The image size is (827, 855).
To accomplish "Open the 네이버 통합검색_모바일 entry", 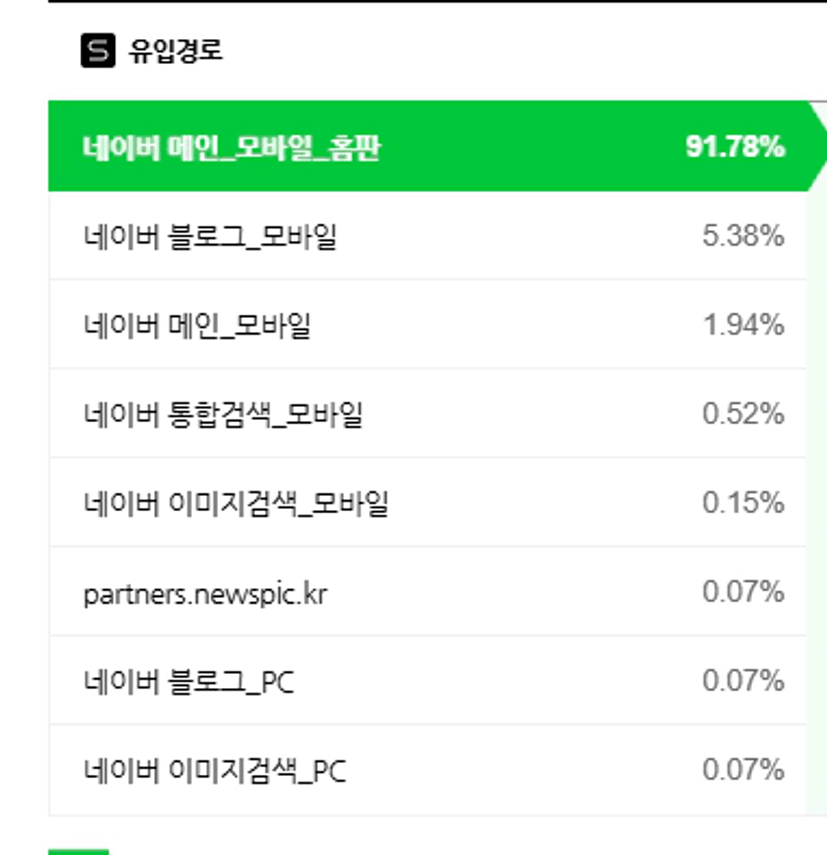I will click(223, 414).
